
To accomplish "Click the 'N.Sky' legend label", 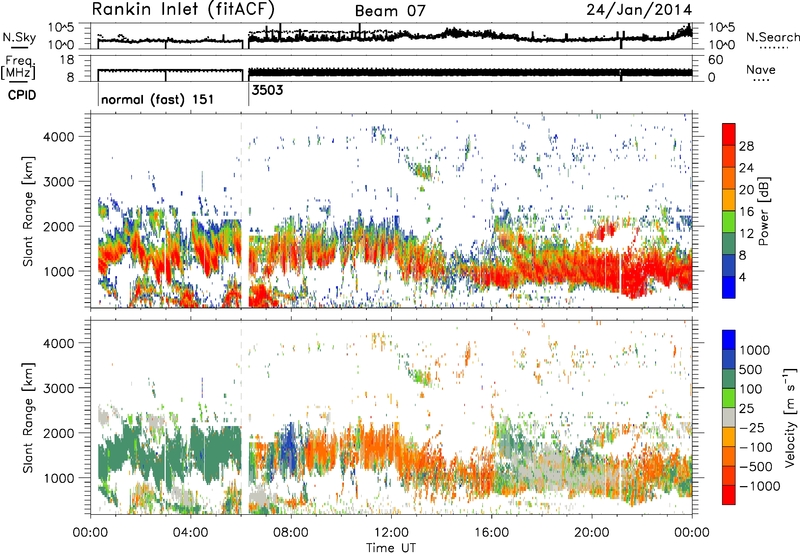I will (19, 37).
